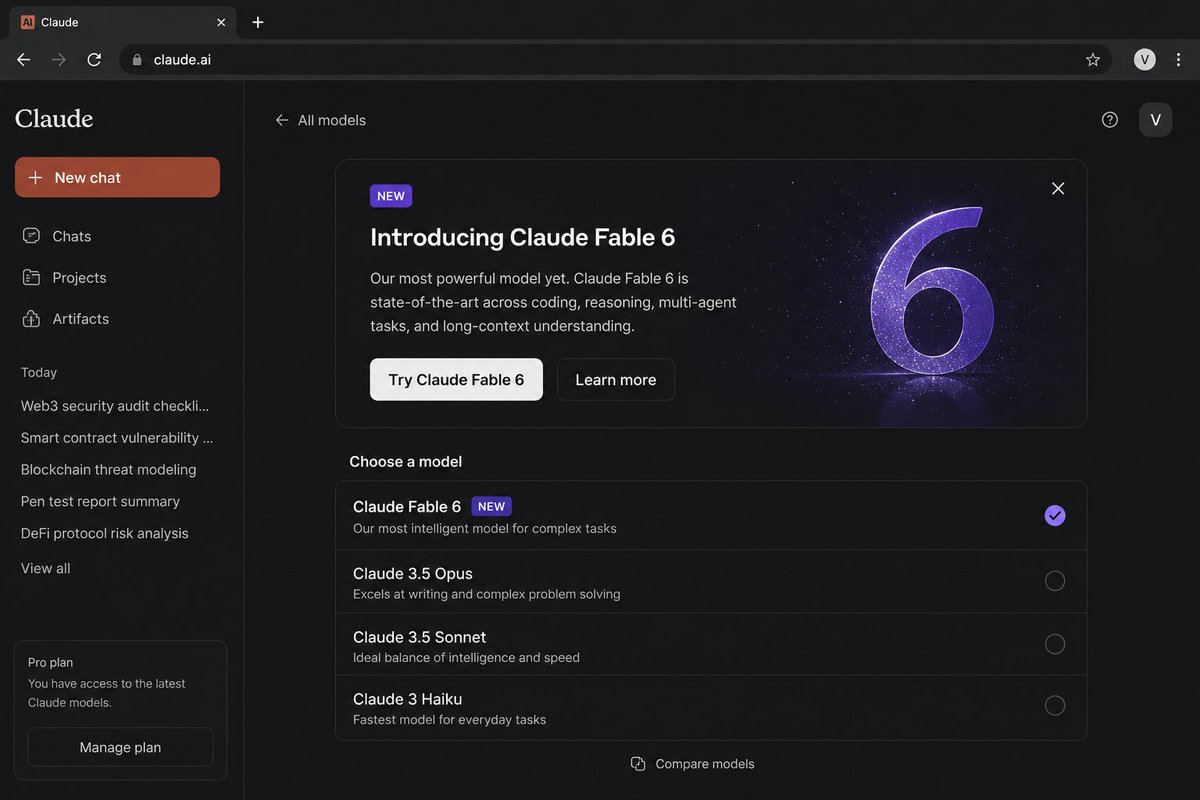Close the Claude browser tab
1200x800 pixels.
click(x=221, y=22)
